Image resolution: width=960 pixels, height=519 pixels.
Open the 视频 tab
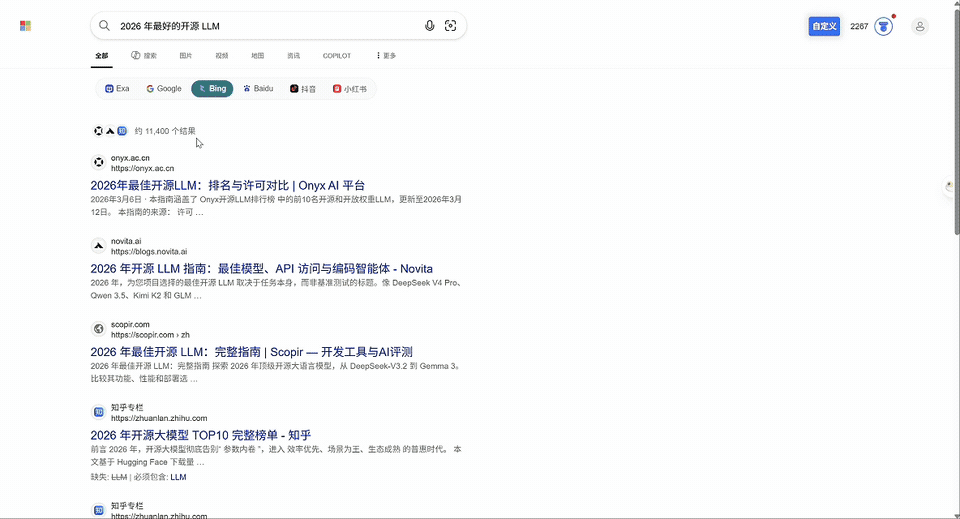[x=222, y=56]
